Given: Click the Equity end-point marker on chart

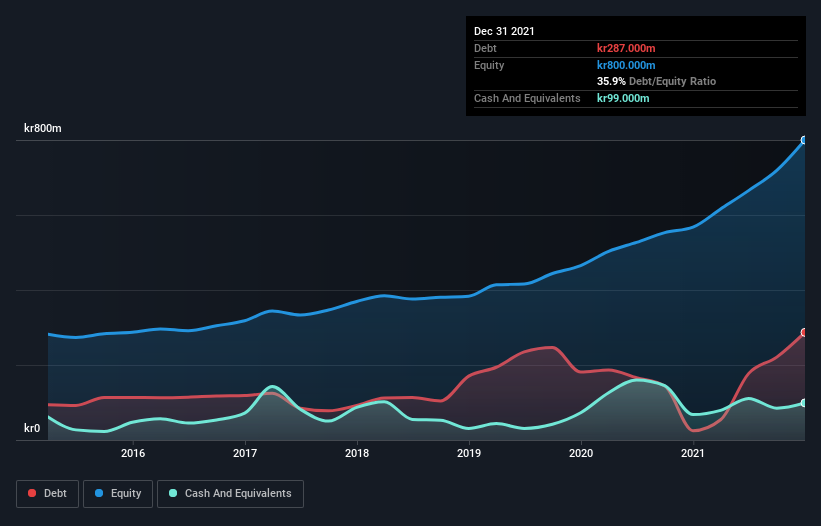Looking at the screenshot, I should [805, 140].
